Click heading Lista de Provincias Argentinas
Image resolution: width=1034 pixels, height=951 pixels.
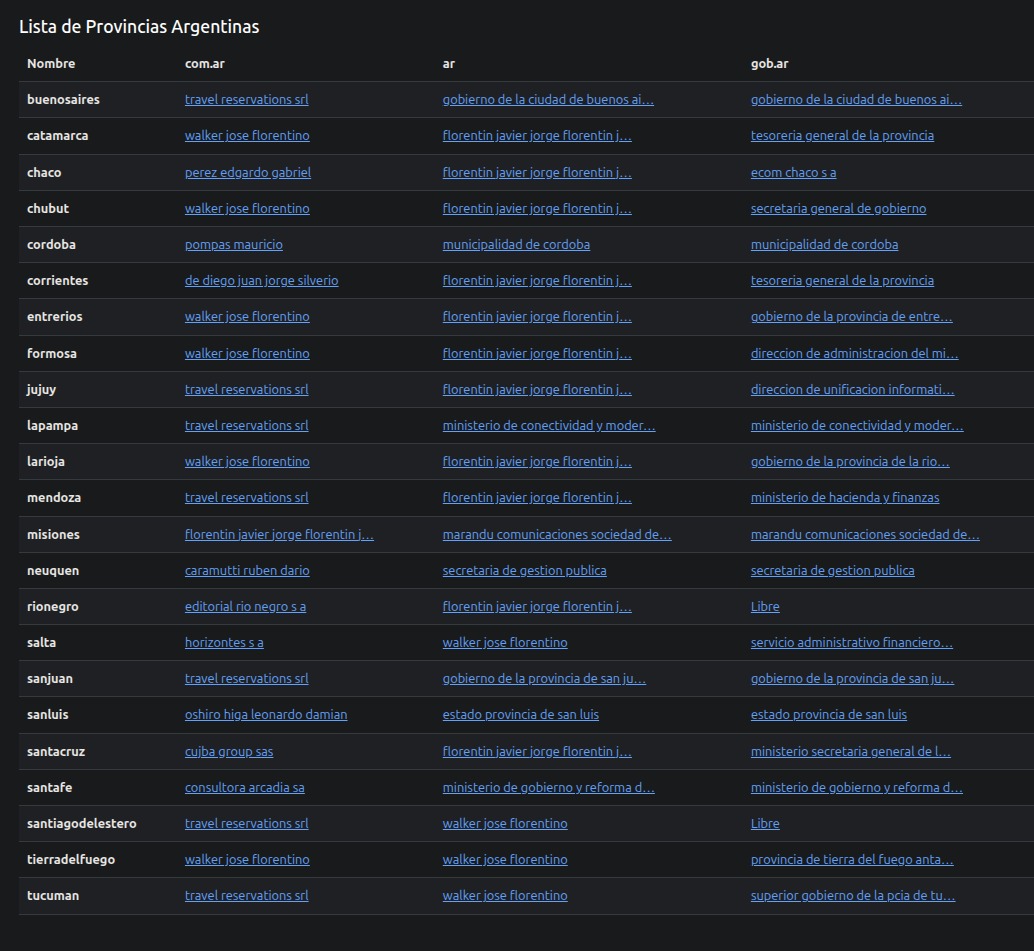139,27
